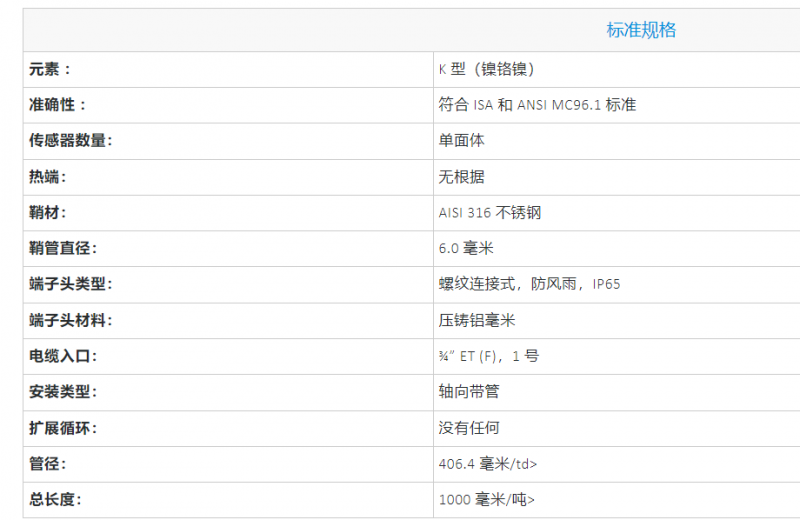
Task: Select the 6.0 毫米 value
Action: (466, 249)
